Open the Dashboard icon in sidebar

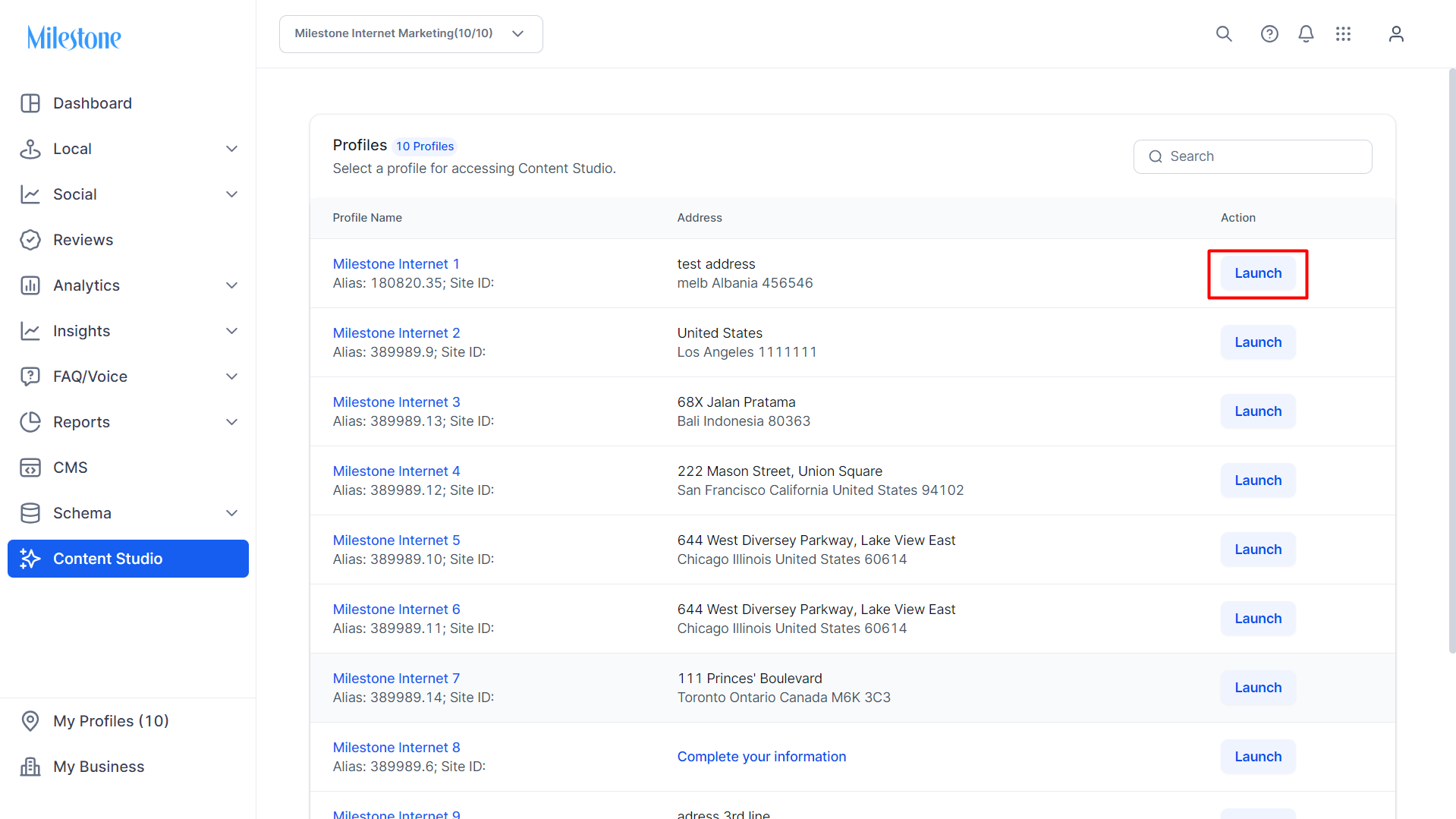[x=30, y=103]
